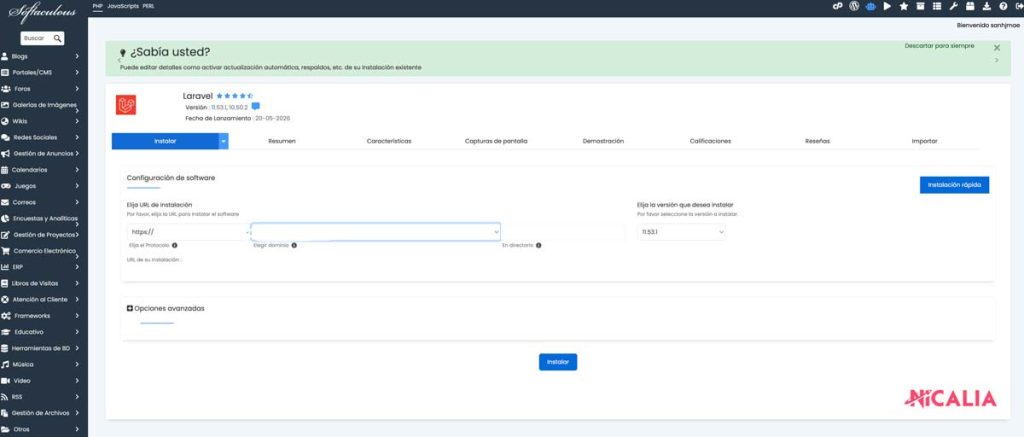
Task: Open the arrow dropdown beside Instalar tab
Action: 223,141
